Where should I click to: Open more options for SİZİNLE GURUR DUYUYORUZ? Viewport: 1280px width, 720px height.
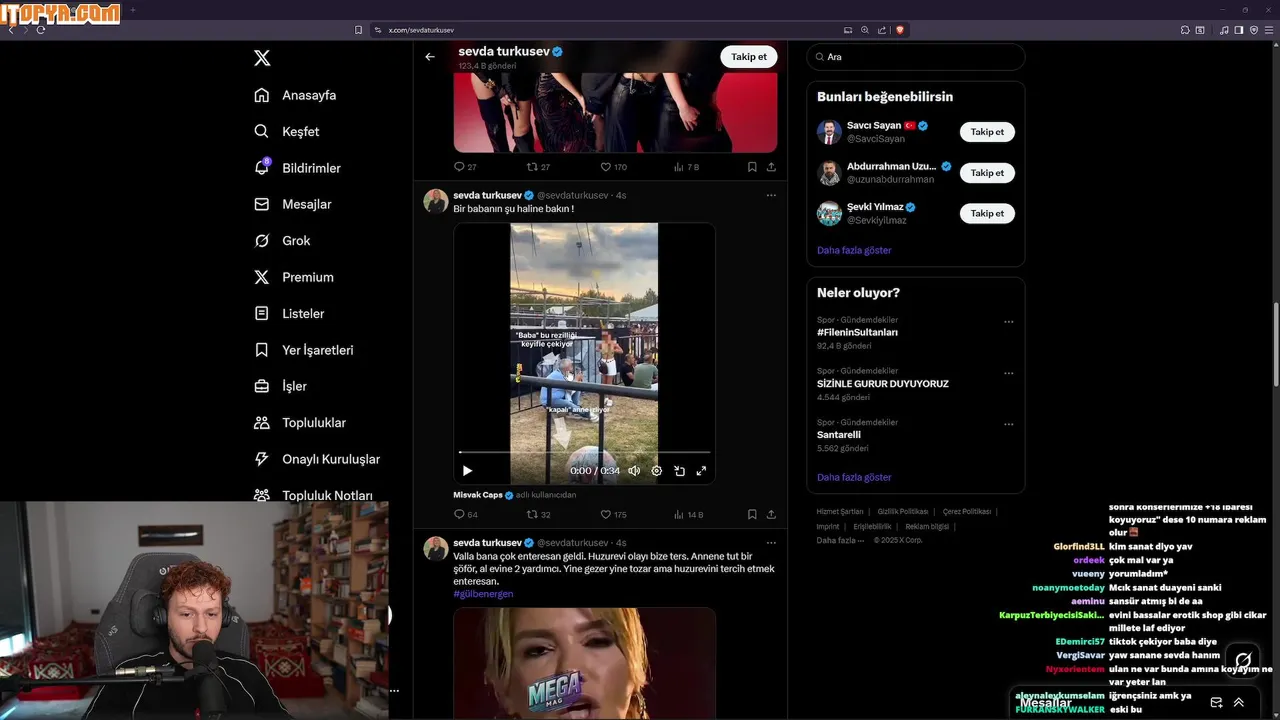(x=1008, y=373)
